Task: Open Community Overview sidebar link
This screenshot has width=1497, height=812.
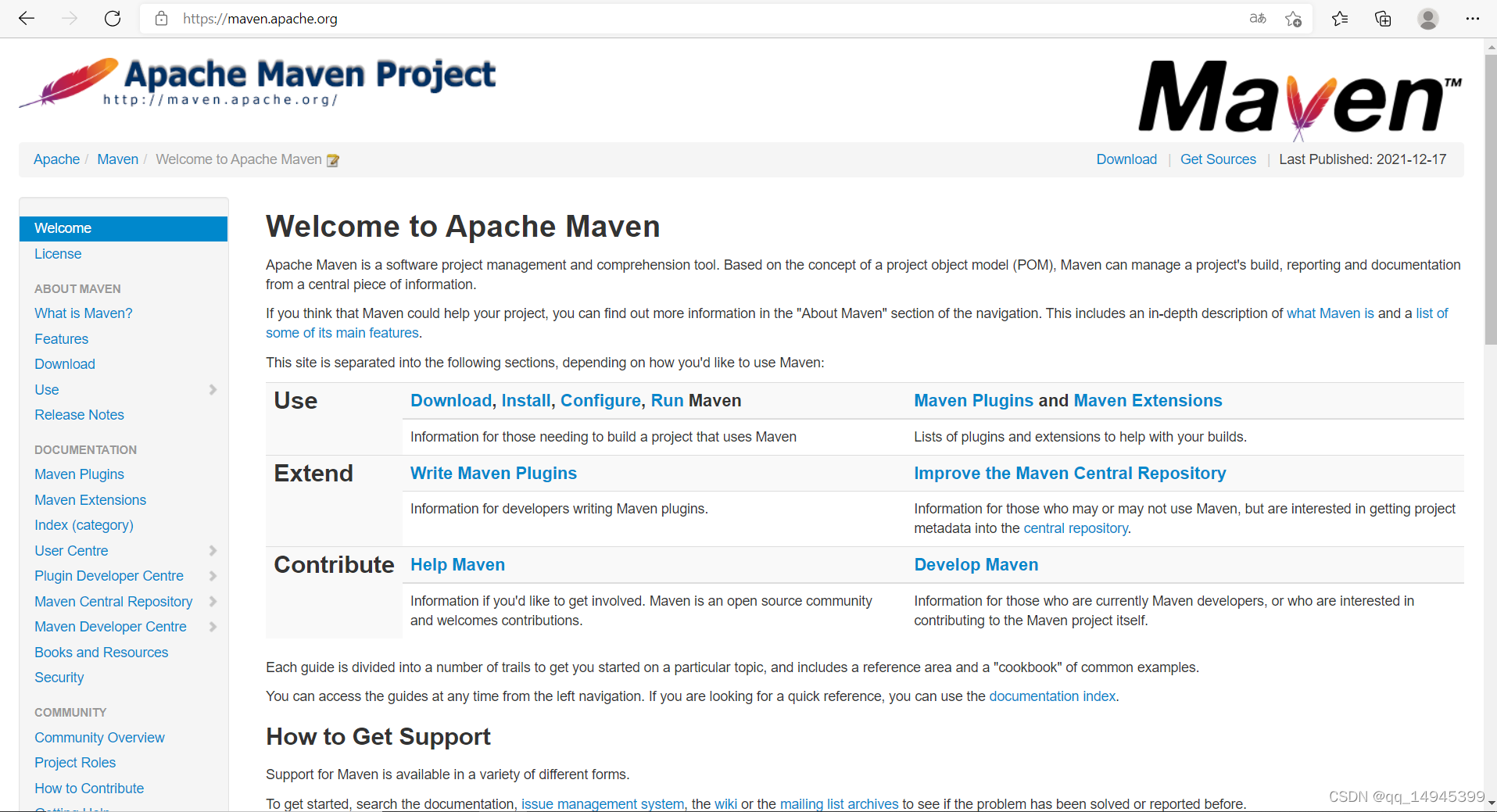Action: coord(100,738)
